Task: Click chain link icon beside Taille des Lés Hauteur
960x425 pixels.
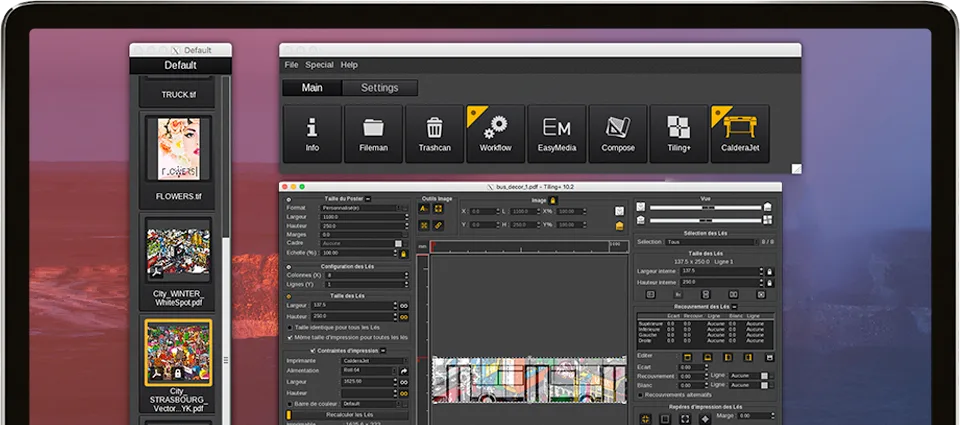Action: pos(404,317)
